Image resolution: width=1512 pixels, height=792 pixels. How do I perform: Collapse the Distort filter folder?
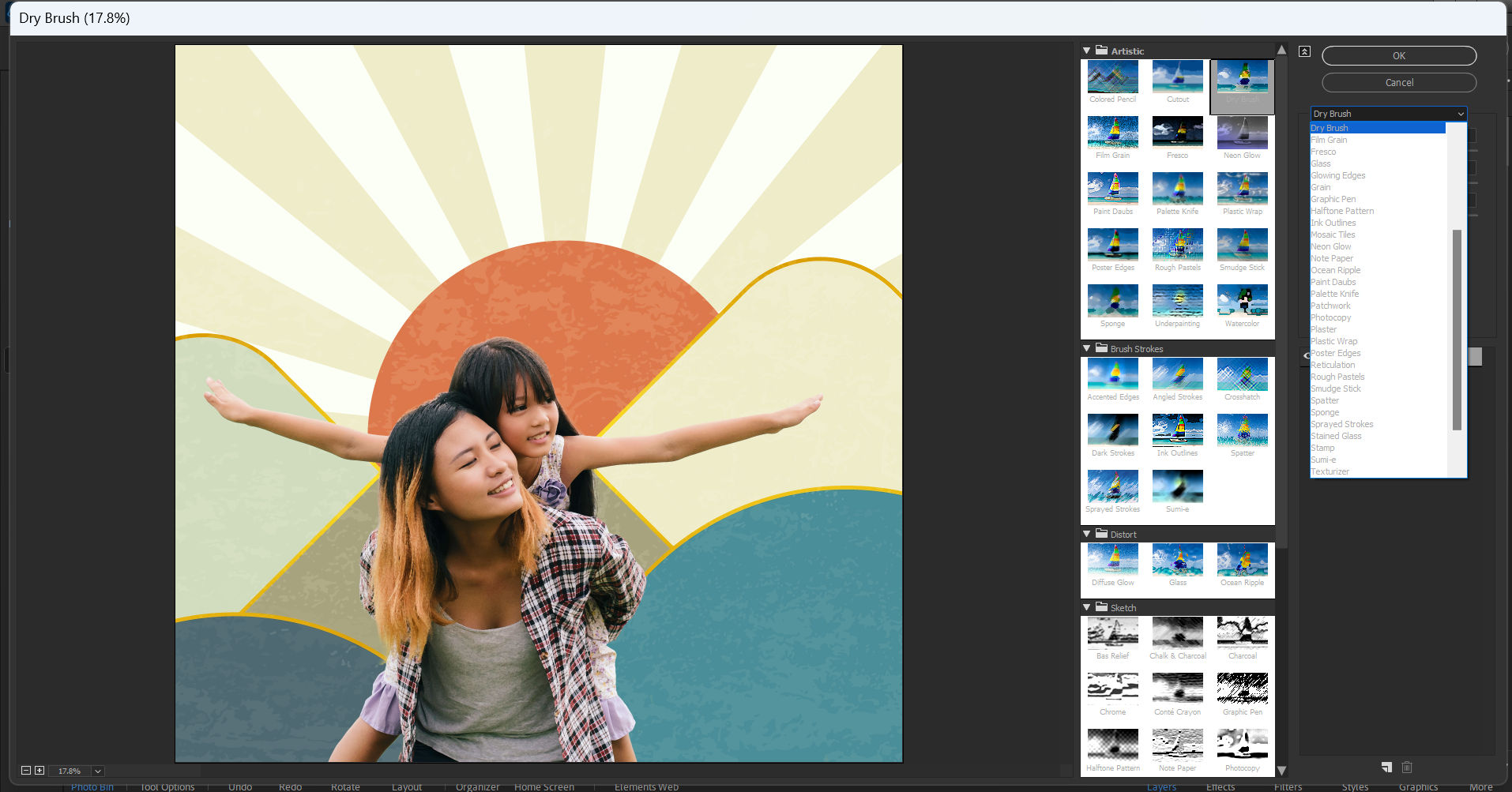1087,534
